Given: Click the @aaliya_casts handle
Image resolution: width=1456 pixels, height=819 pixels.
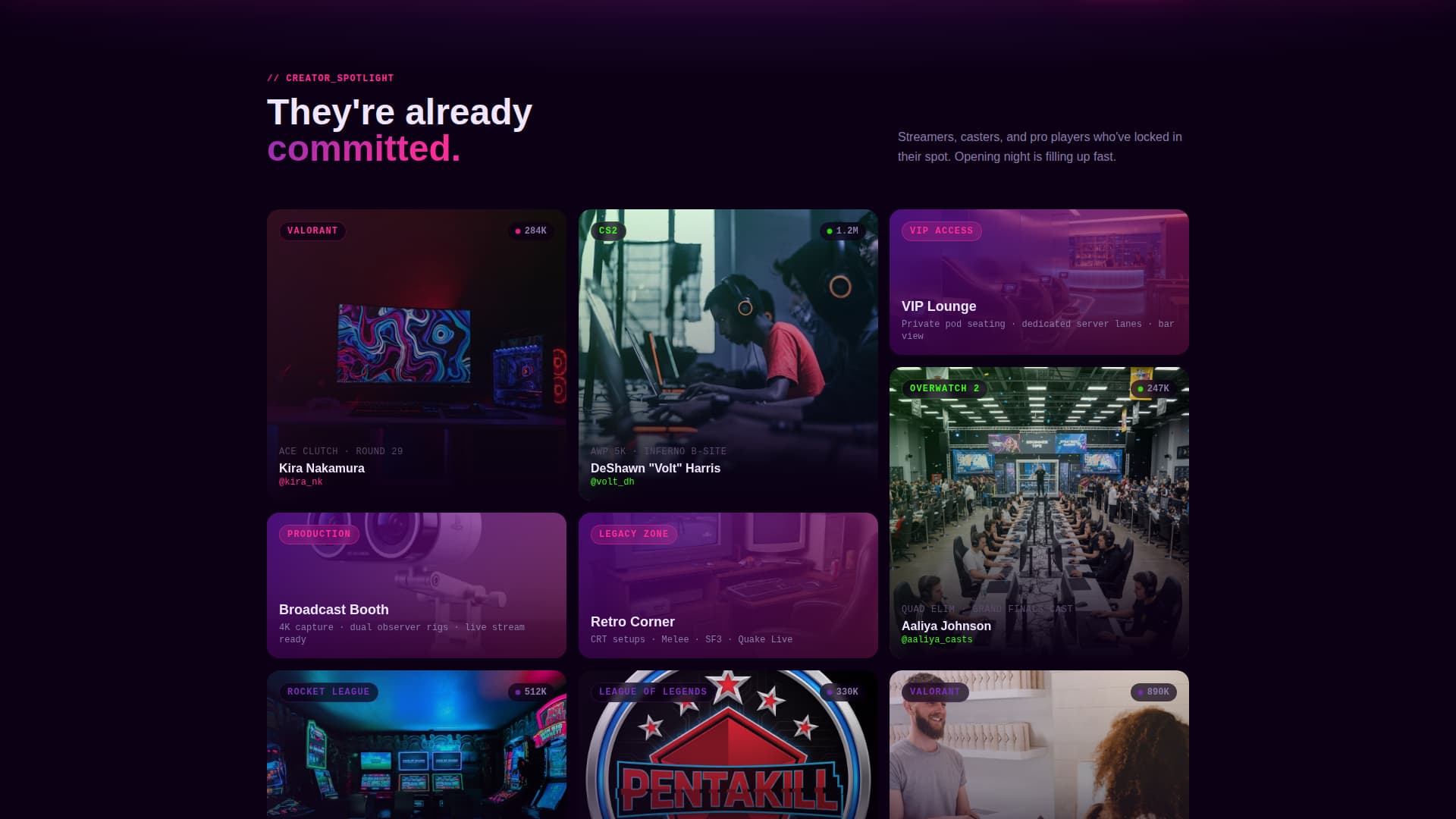Looking at the screenshot, I should pyautogui.click(x=937, y=639).
